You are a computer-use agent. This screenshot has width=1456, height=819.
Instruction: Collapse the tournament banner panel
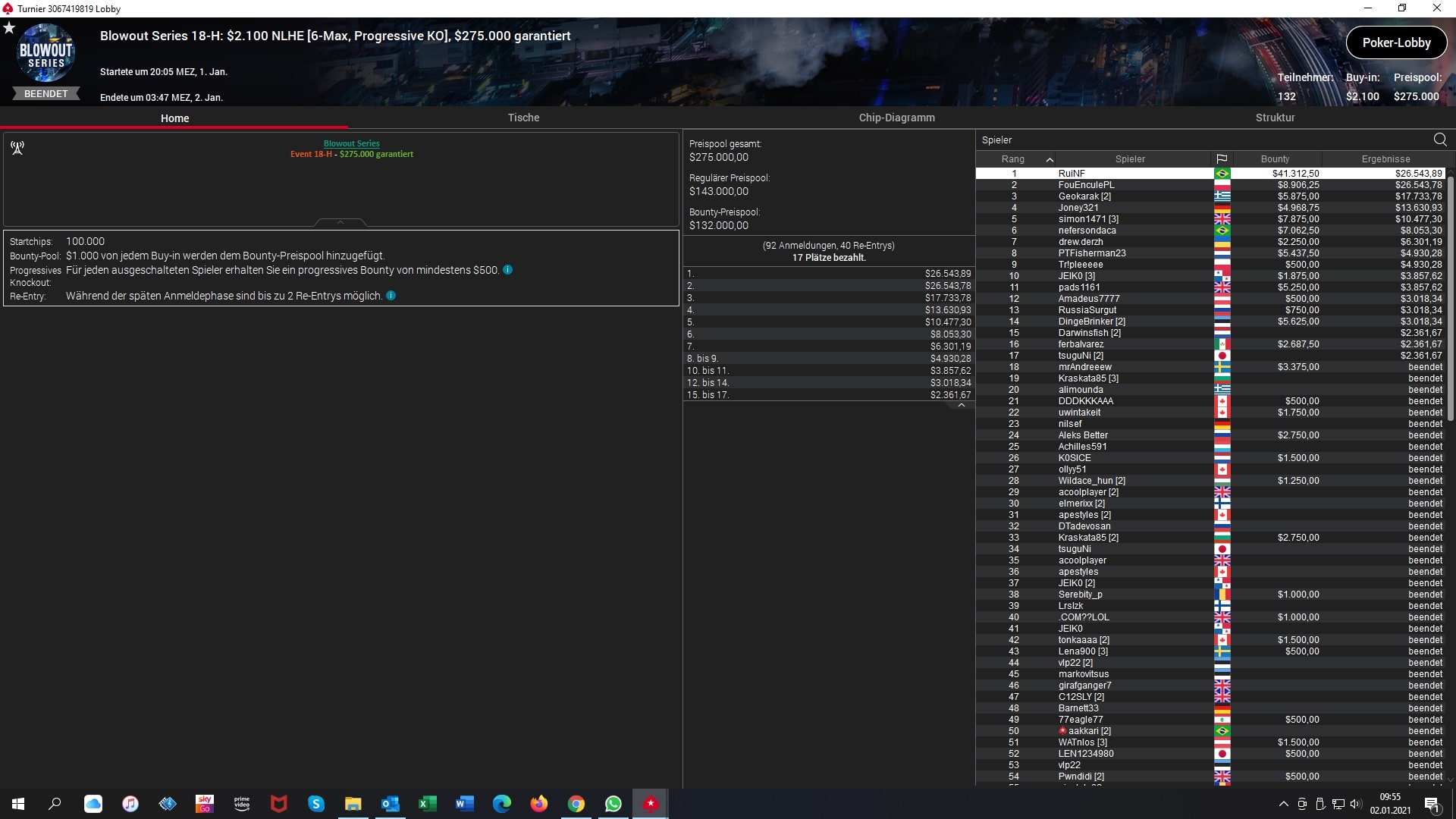(340, 222)
